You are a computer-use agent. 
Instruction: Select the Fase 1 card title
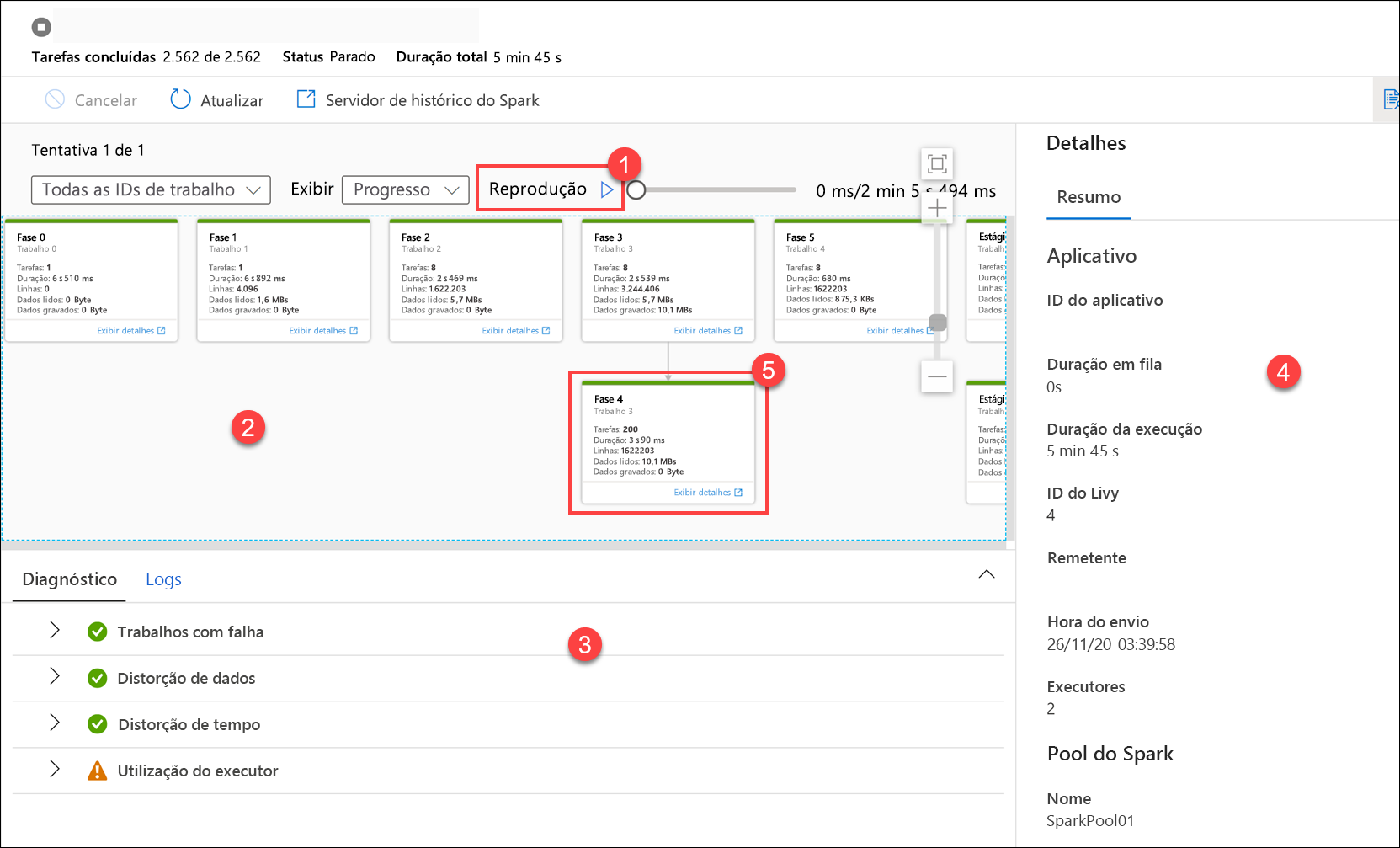point(223,237)
